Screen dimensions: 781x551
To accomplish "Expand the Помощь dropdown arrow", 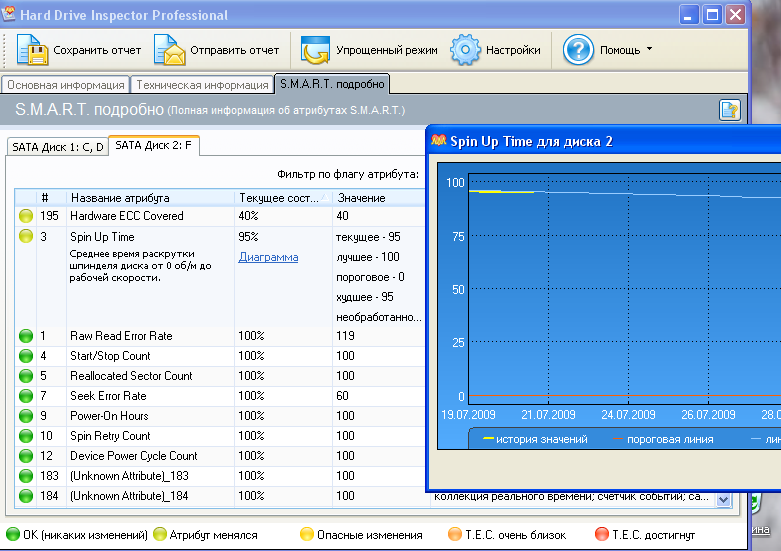I will 649,49.
